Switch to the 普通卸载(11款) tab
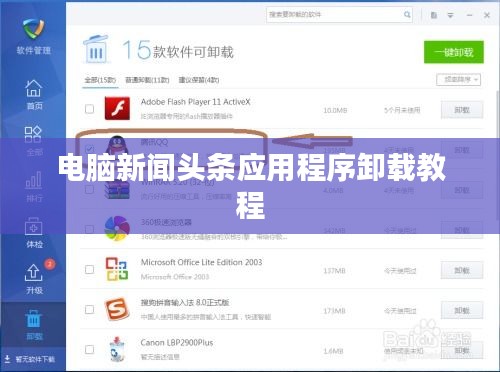 147,80
